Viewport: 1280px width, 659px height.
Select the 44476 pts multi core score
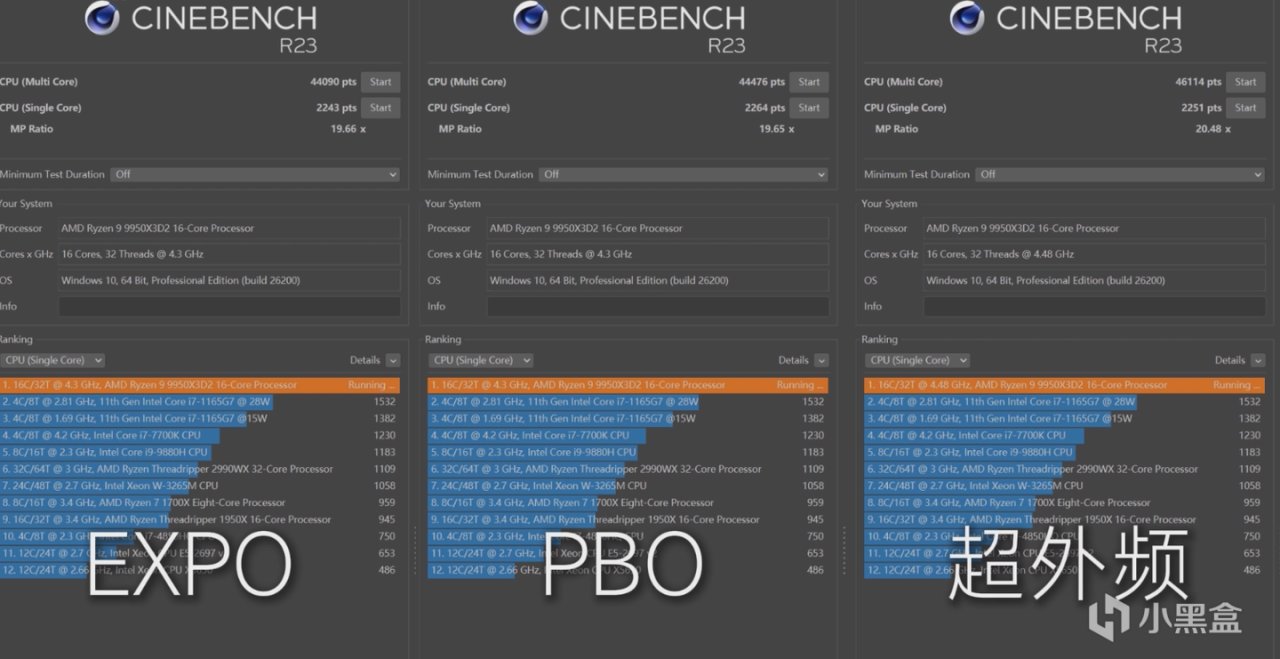pyautogui.click(x=762, y=82)
